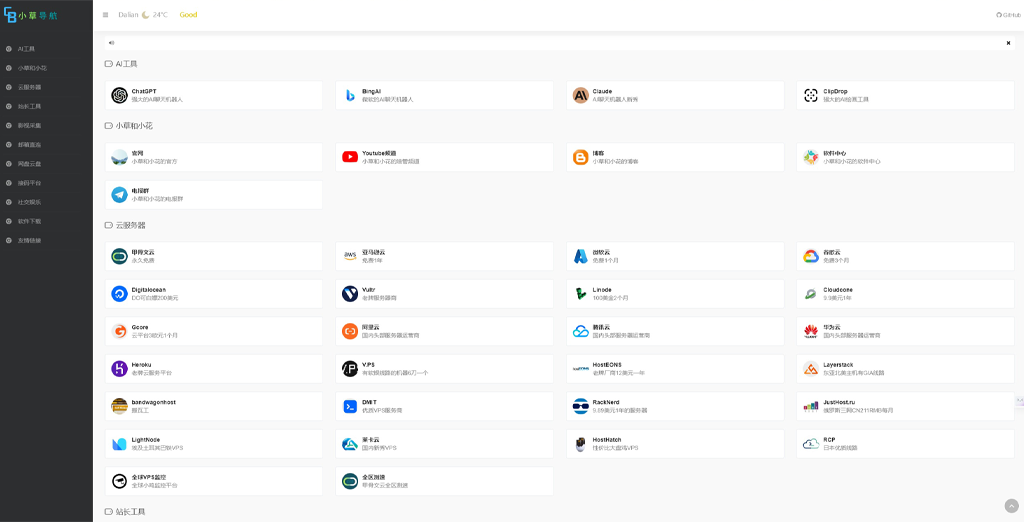Click the scroll-to-top arrow button
This screenshot has height=522, width=1024.
click(x=1011, y=505)
